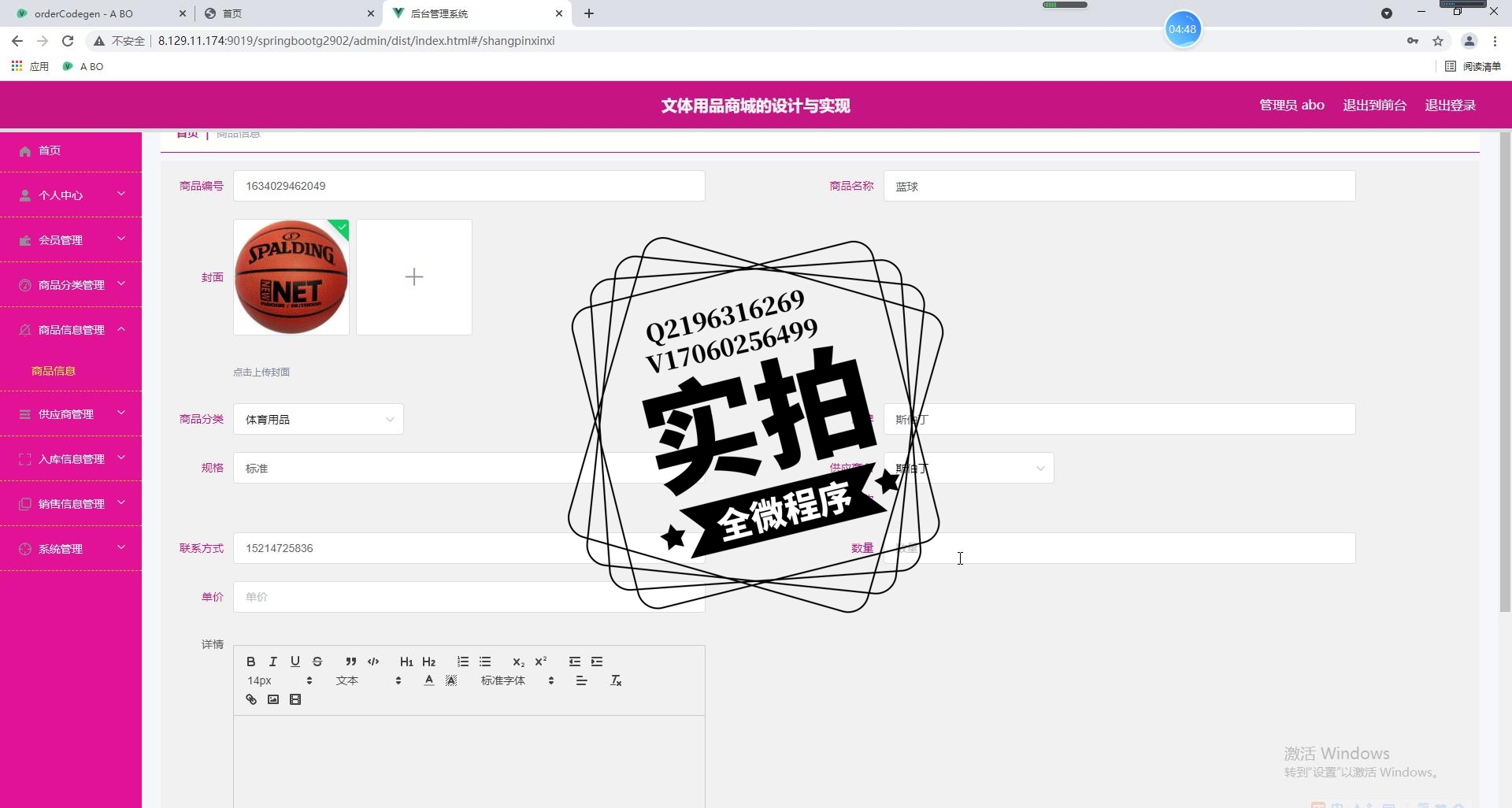Screen dimensions: 1512x808
Task: Click 退出到前台 link in header
Action: point(1374,105)
